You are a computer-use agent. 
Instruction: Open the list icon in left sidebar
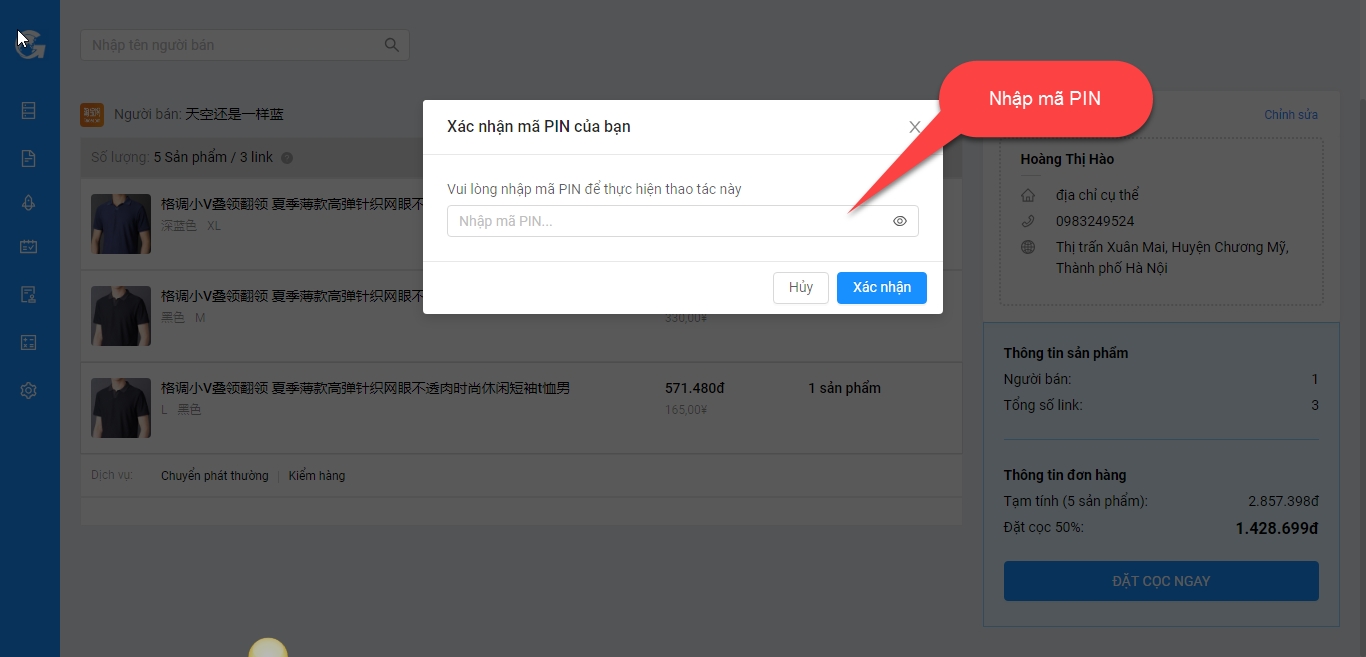coord(29,111)
